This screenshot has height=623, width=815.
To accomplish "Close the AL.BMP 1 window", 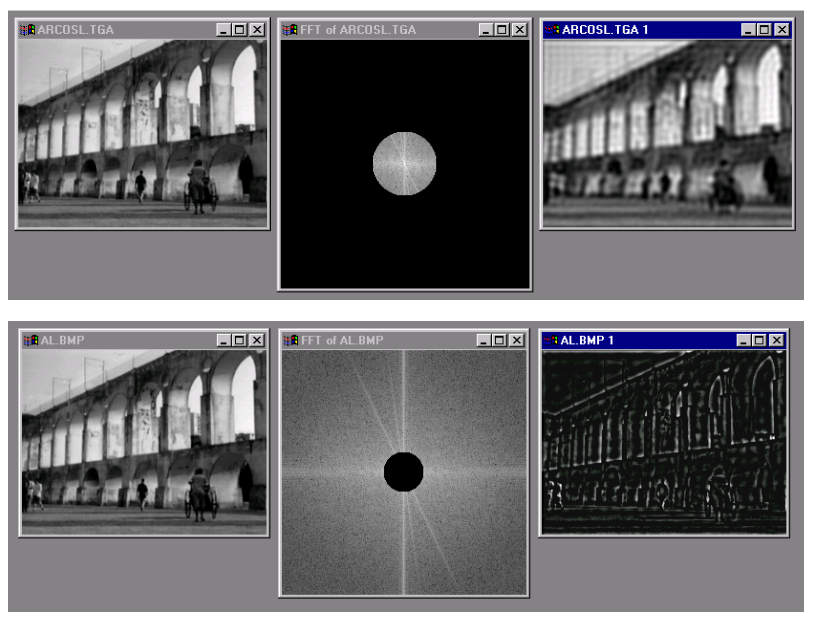I will [x=777, y=340].
